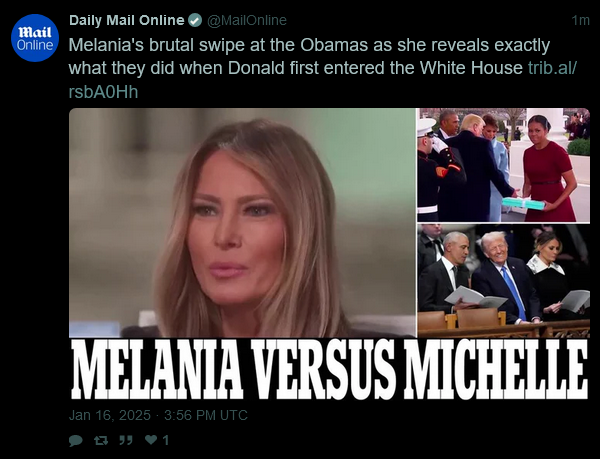Retweet the Daily Mail Online post

pos(101,440)
